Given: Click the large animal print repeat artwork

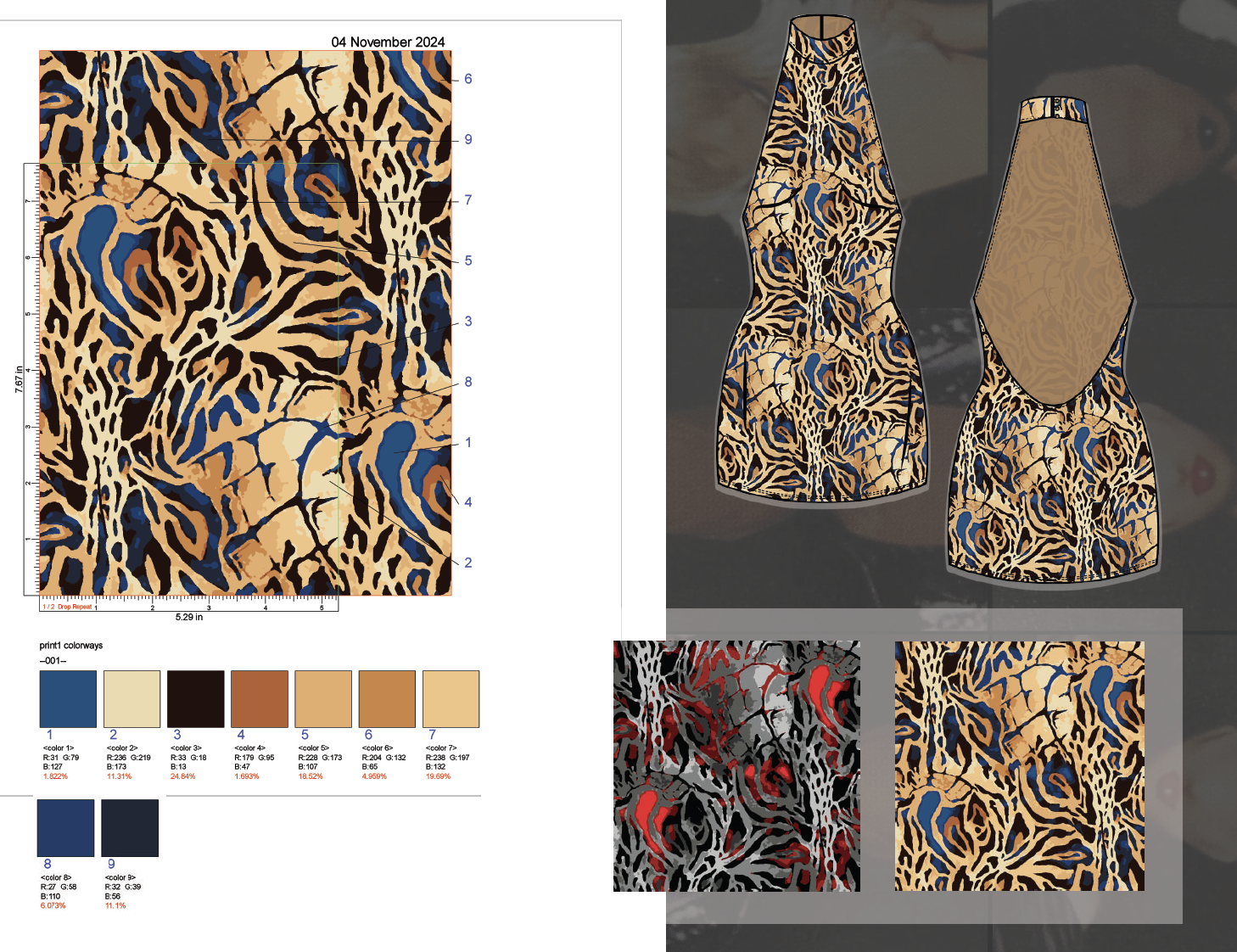Looking at the screenshot, I should 245,323.
